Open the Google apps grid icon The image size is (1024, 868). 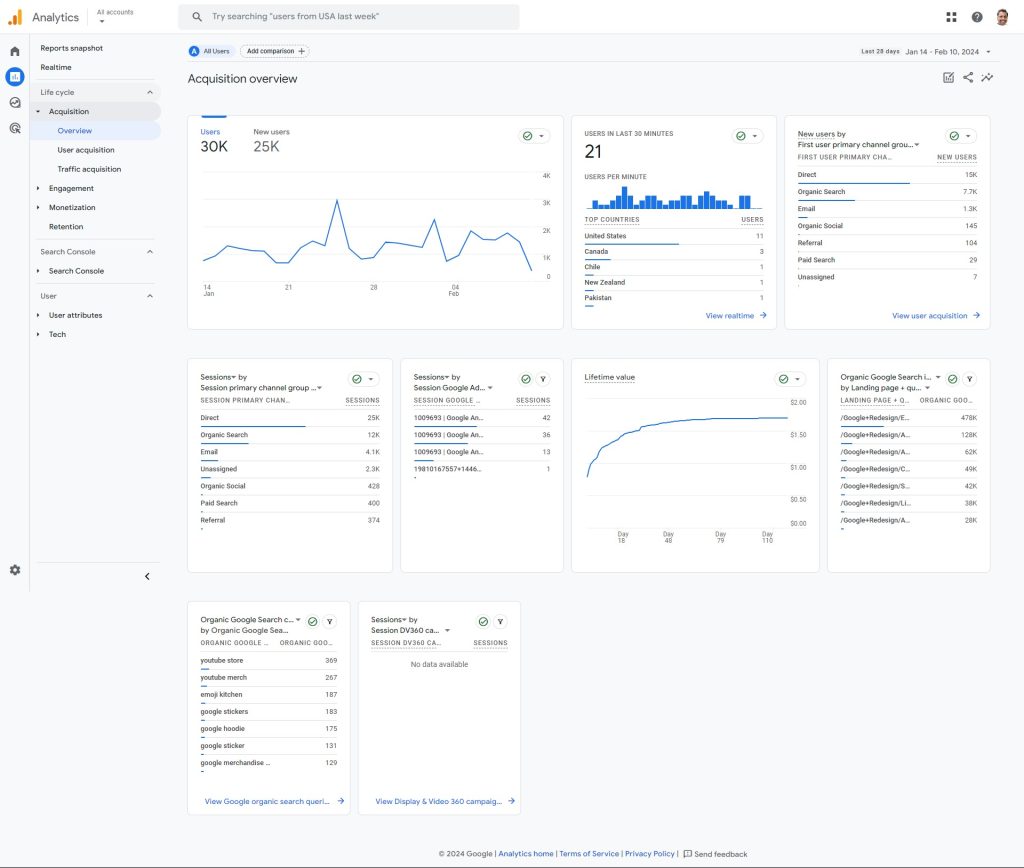point(952,17)
